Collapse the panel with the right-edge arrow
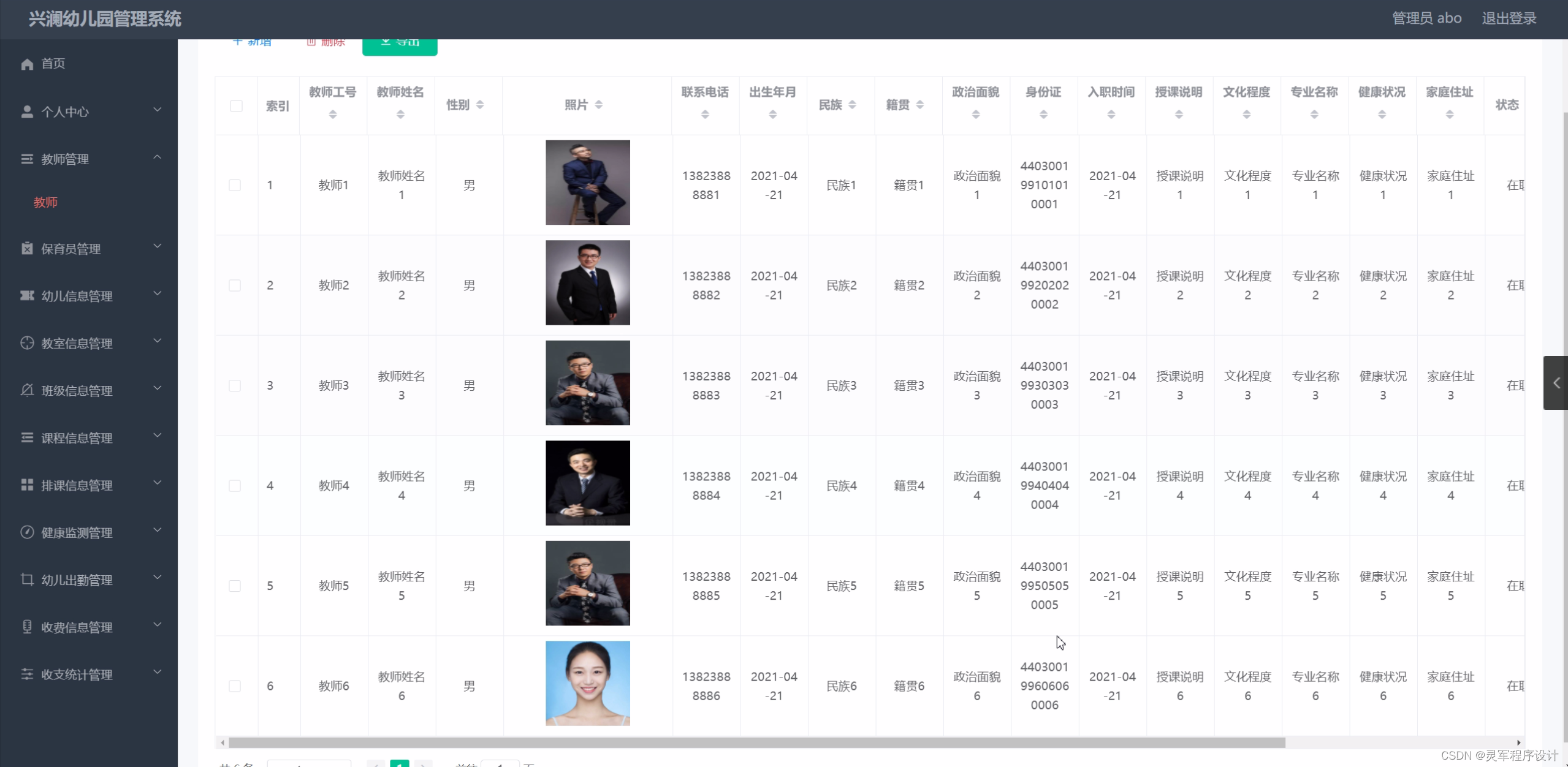Viewport: 1568px width, 767px height. tap(1557, 382)
